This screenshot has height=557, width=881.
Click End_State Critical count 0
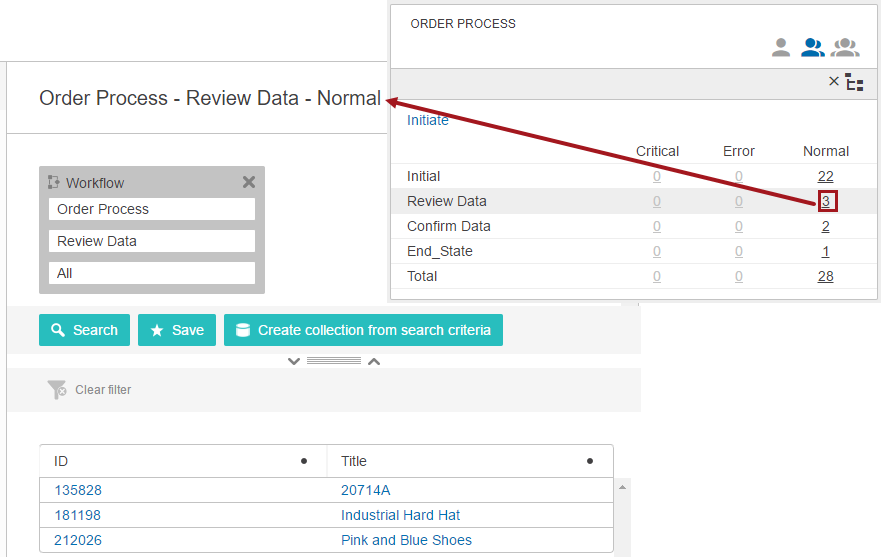657,251
